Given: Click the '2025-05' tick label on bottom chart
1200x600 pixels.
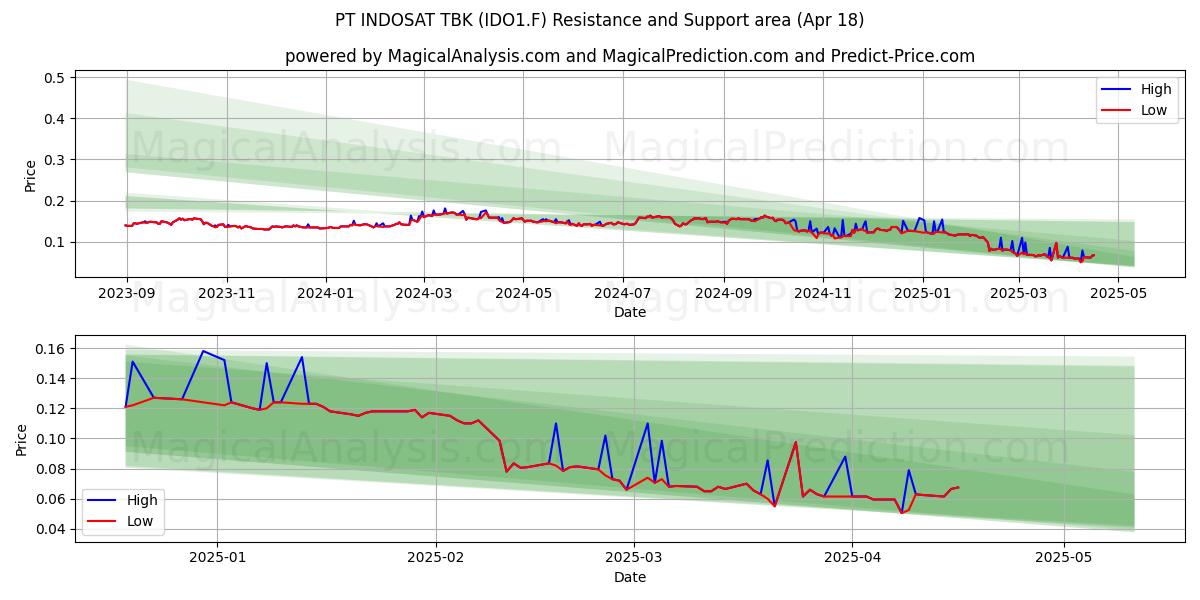Looking at the screenshot, I should (x=1064, y=558).
